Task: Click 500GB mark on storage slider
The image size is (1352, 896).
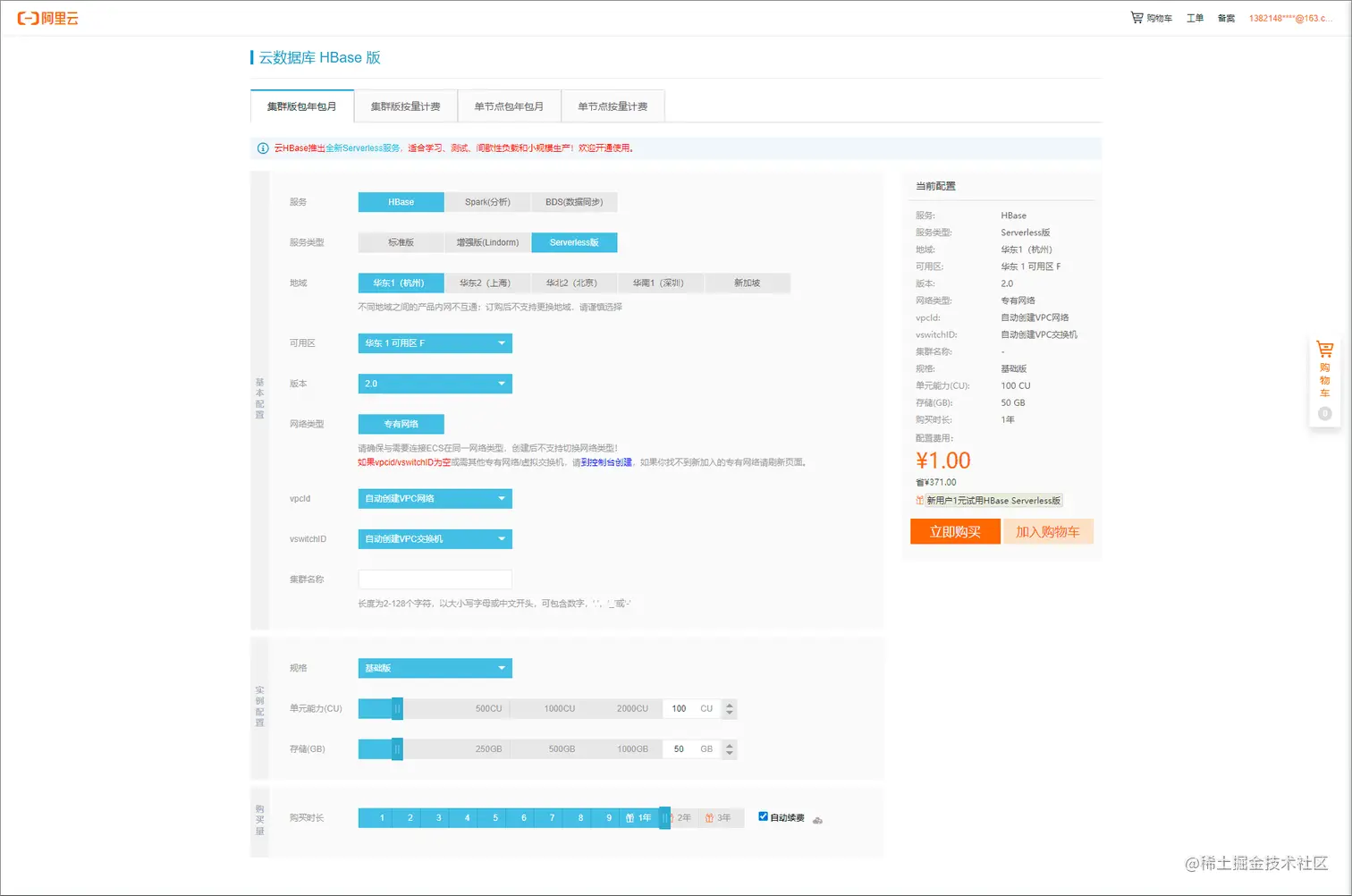Action: (562, 749)
